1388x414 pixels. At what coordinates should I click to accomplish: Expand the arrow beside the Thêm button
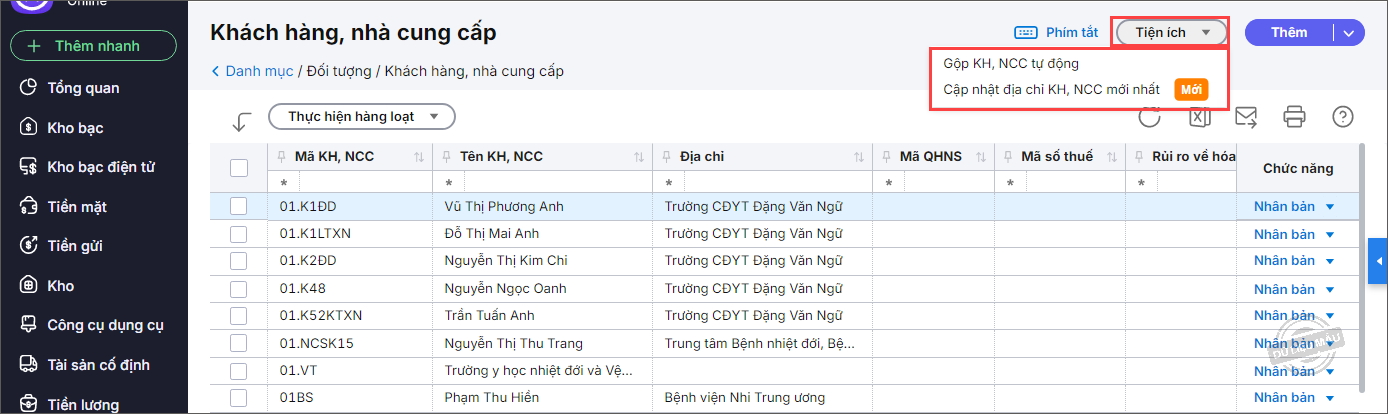coord(1349,33)
